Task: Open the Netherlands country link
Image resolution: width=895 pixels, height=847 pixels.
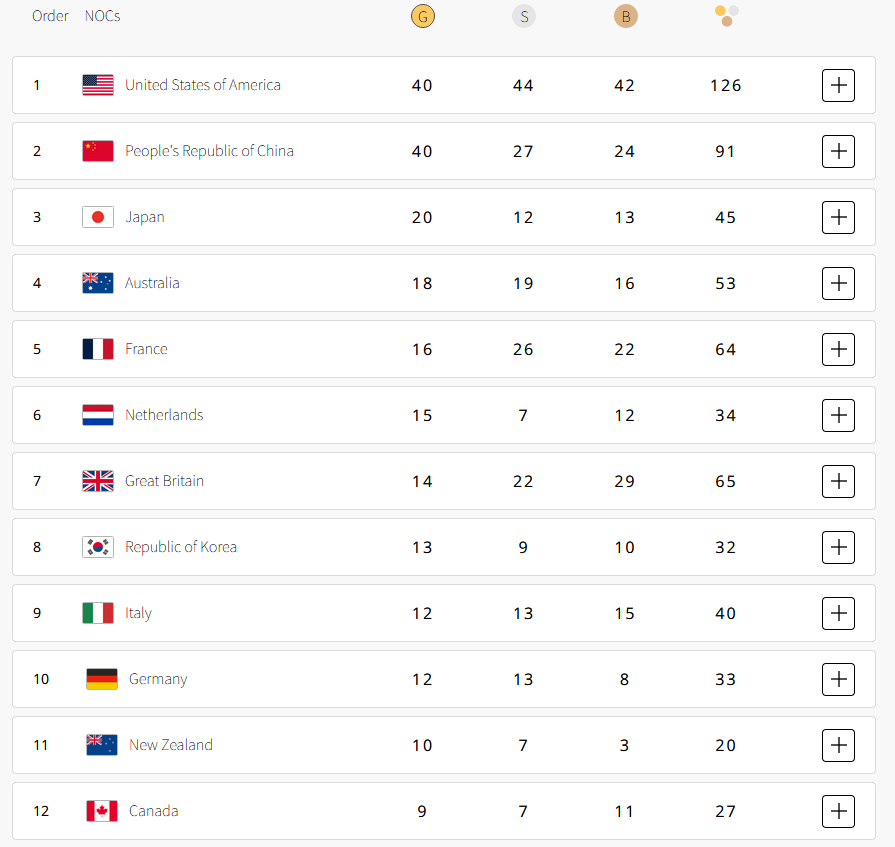Action: (164, 415)
